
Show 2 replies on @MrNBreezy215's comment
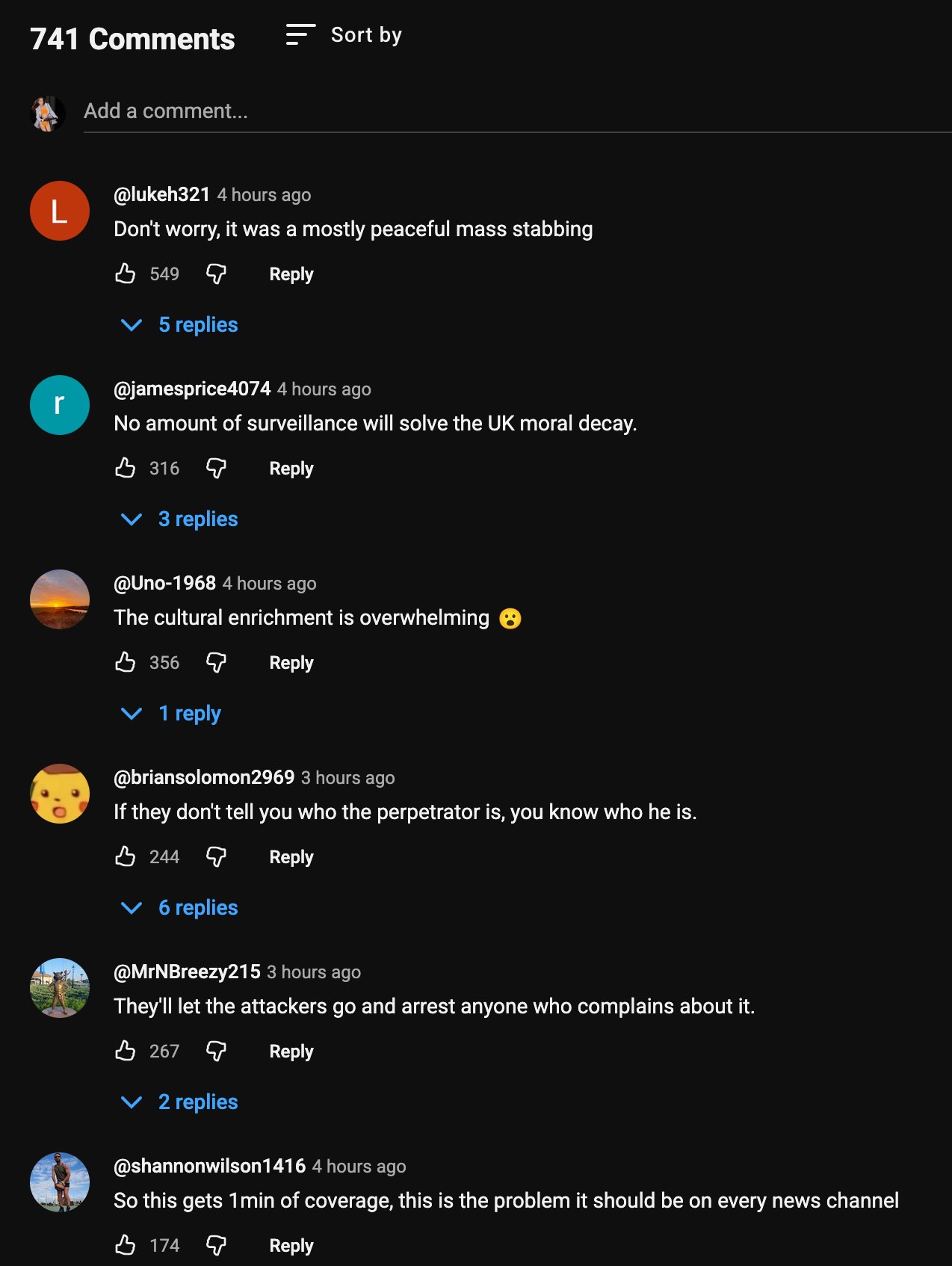197,1102
